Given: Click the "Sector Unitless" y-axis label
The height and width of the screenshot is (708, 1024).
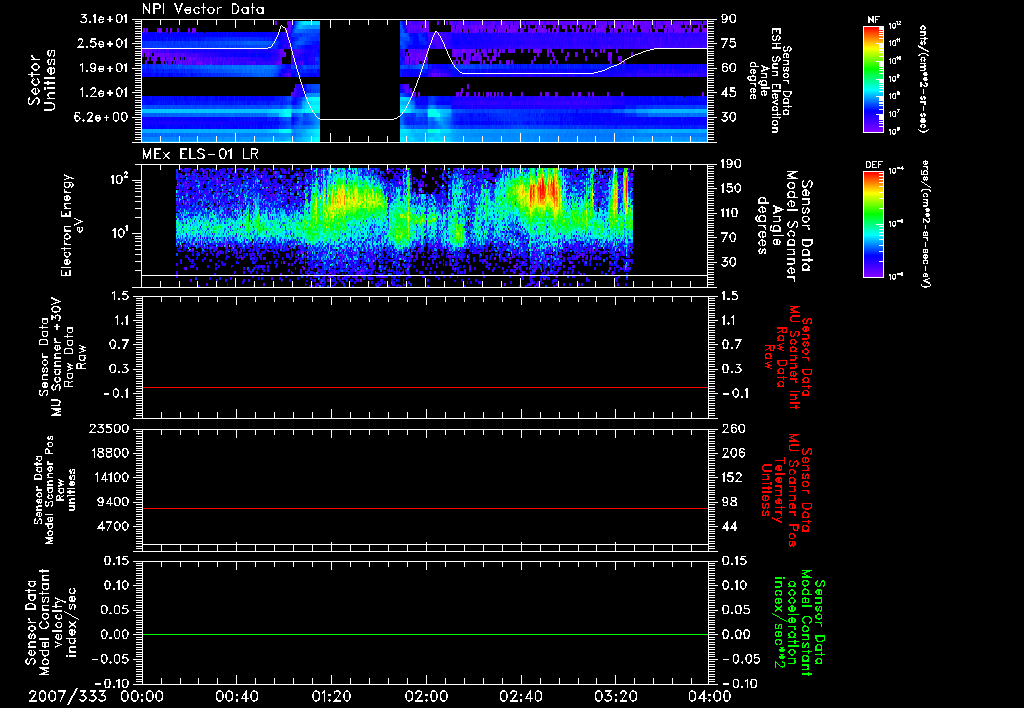Looking at the screenshot, I should [42, 80].
